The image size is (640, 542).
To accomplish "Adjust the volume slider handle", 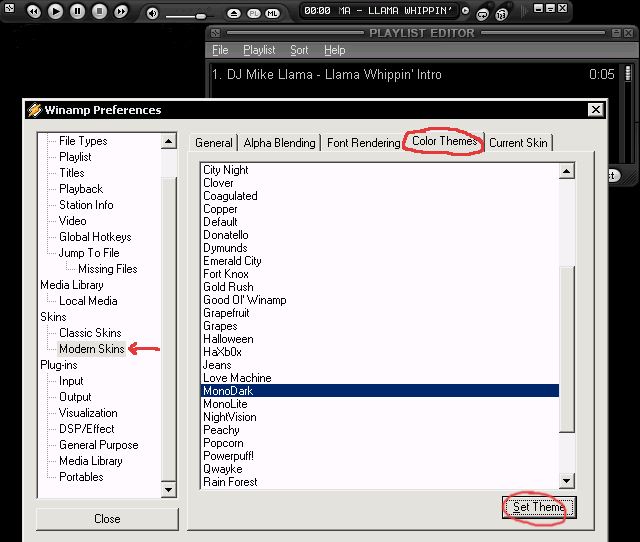I will click(200, 16).
